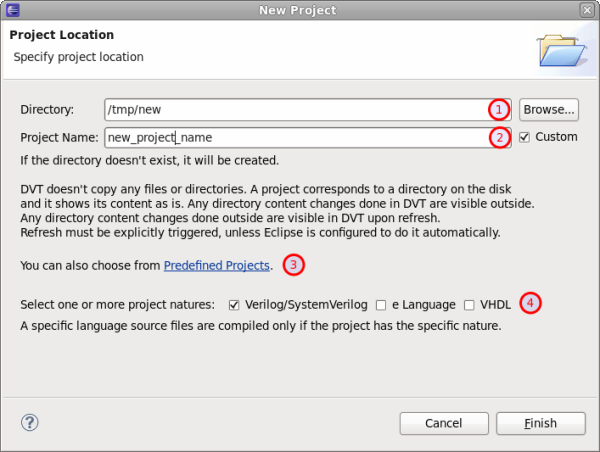Uncheck the Verilog/SystemVerilog nature
600x452 pixels.
(x=234, y=304)
